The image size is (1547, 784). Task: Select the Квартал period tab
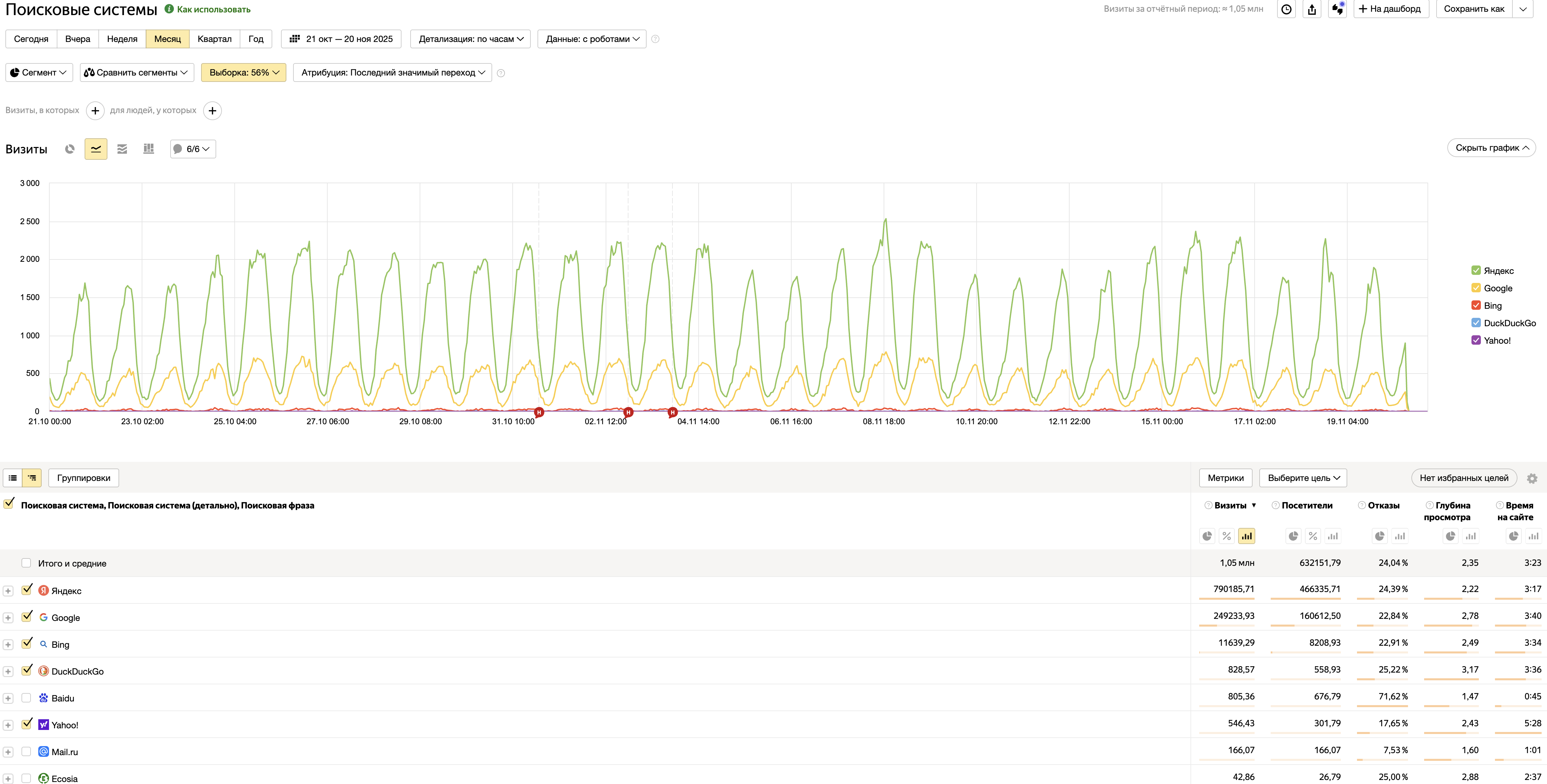coord(214,39)
